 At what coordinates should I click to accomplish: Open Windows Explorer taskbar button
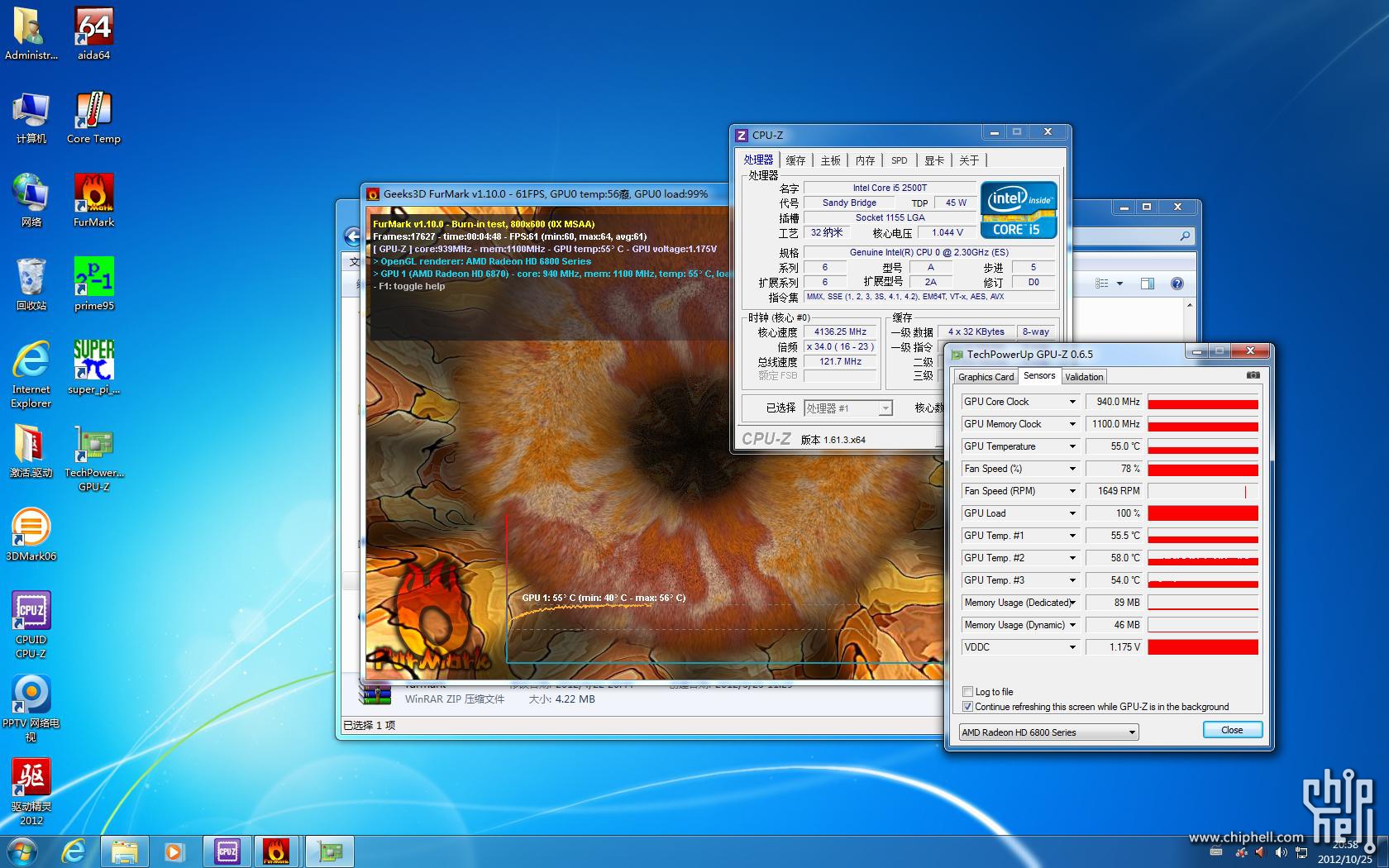pos(125,851)
